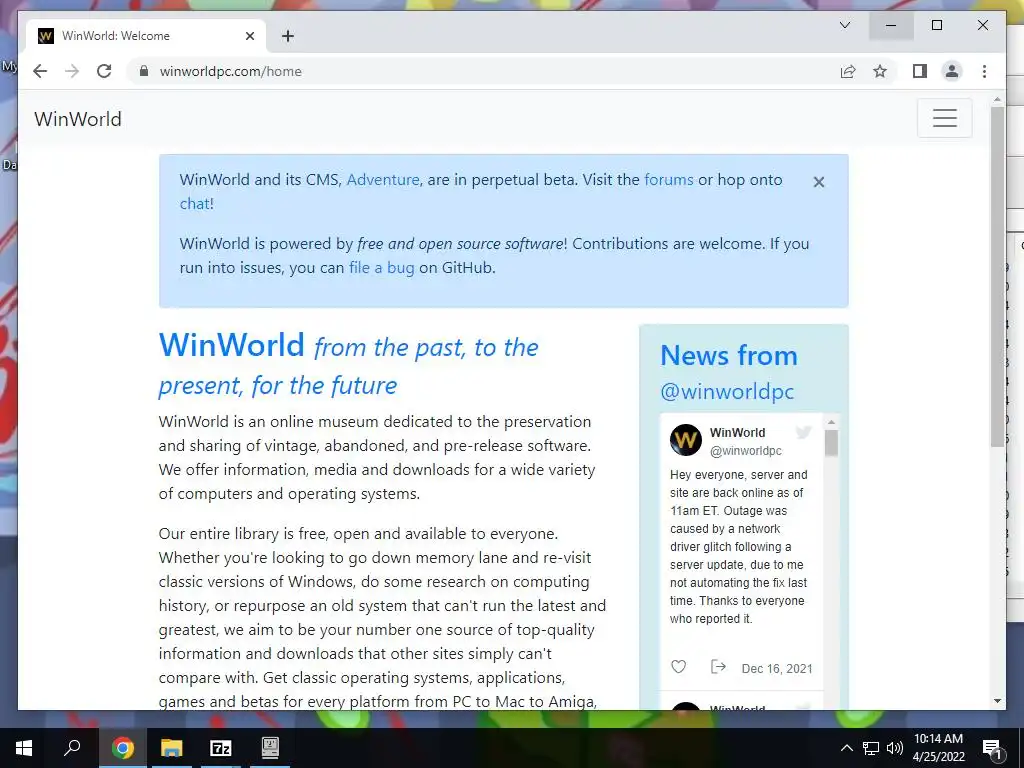Open the browser side panel
1024x768 pixels.
click(x=920, y=71)
